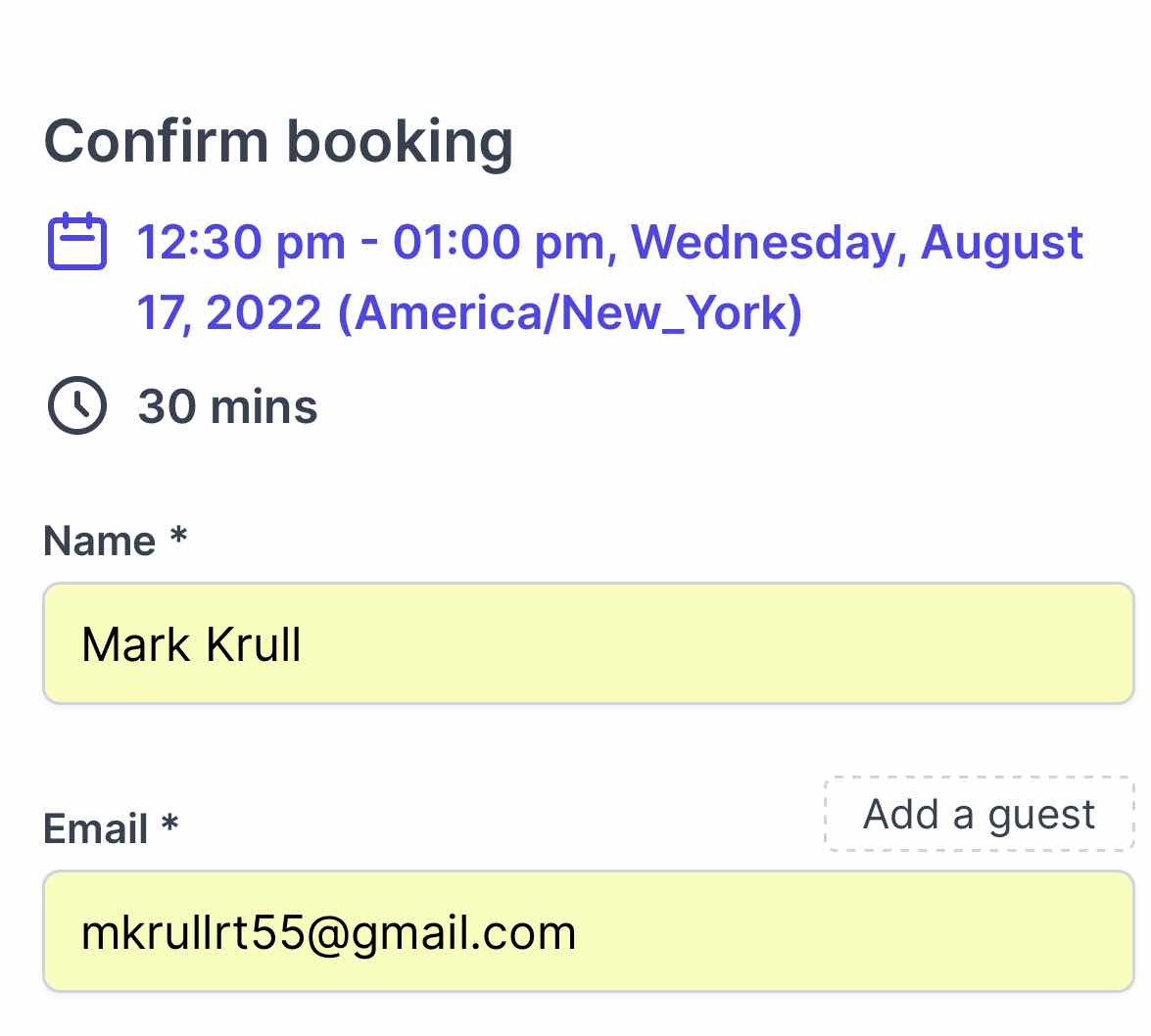Click the 01:00 pm end time text
Viewport: 1151px width, 1036px height.
tap(503, 242)
